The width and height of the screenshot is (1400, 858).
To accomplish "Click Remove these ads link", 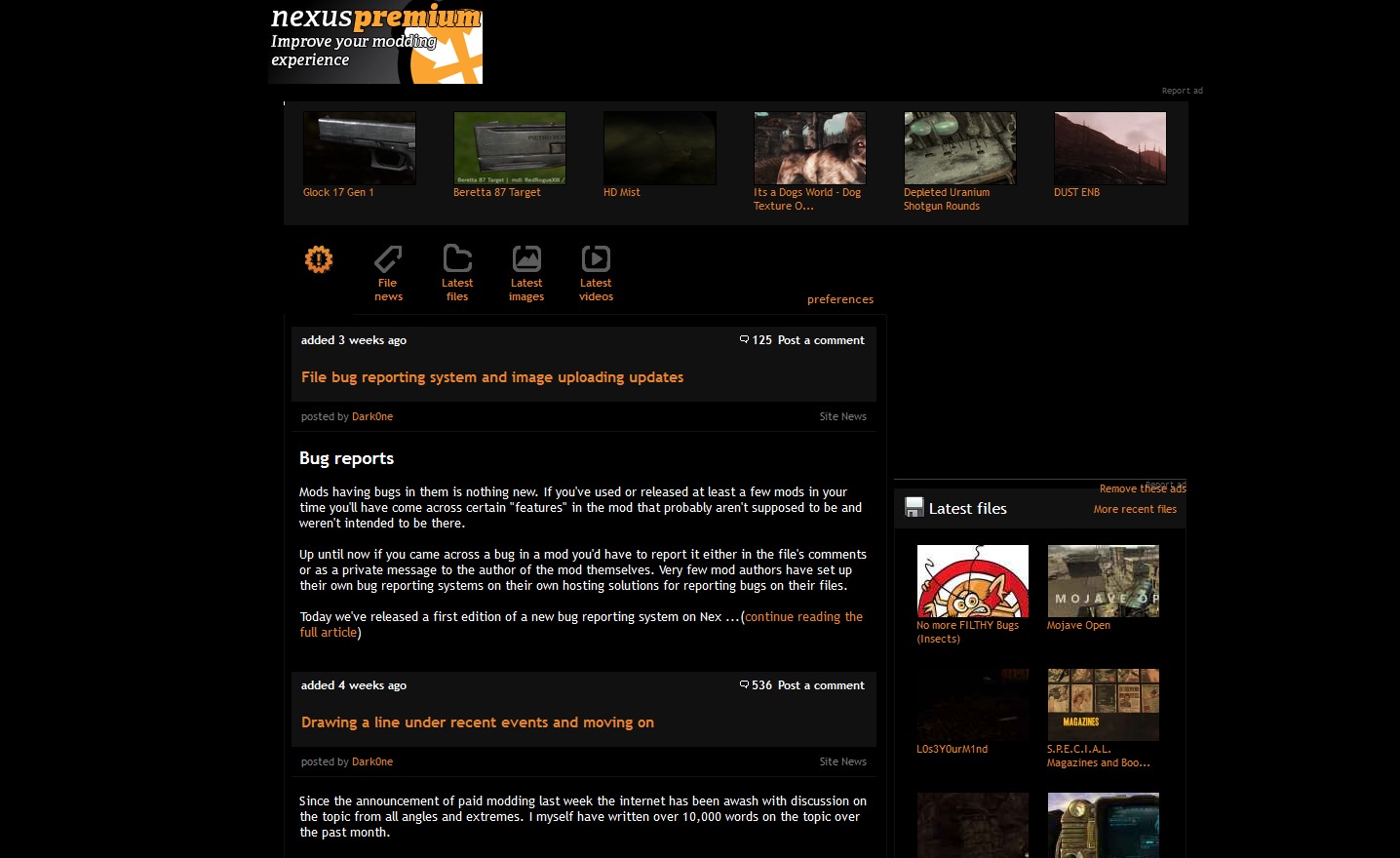I will coord(1143,488).
